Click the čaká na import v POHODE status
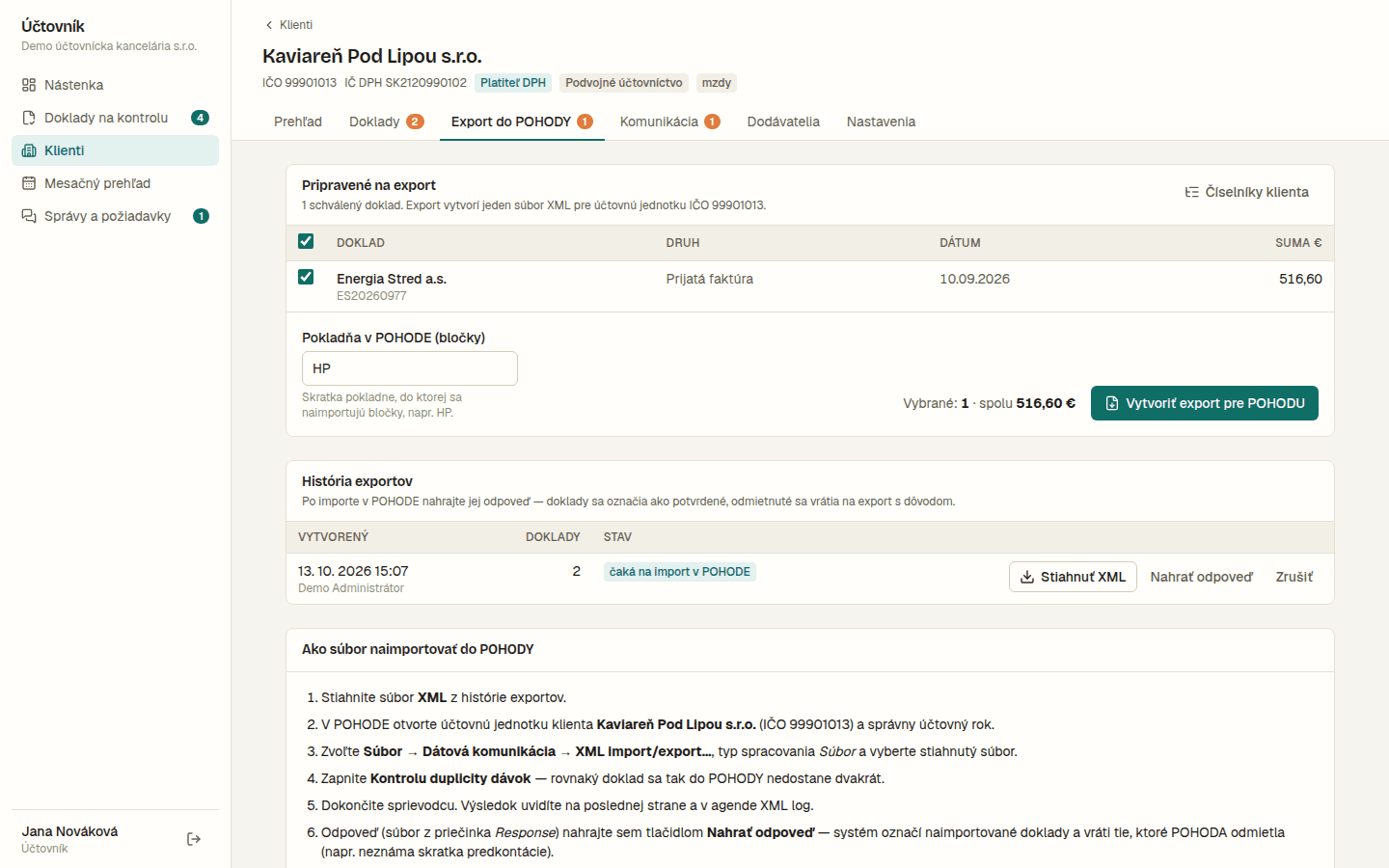Viewport: 1389px width, 868px height. coord(679,572)
